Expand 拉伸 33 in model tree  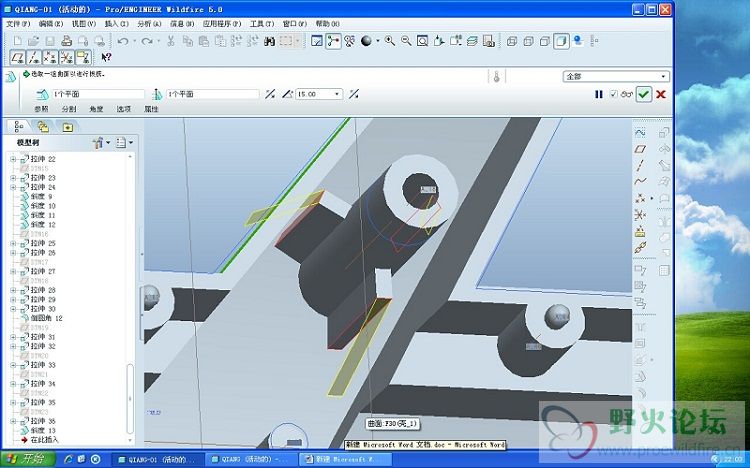point(13,365)
